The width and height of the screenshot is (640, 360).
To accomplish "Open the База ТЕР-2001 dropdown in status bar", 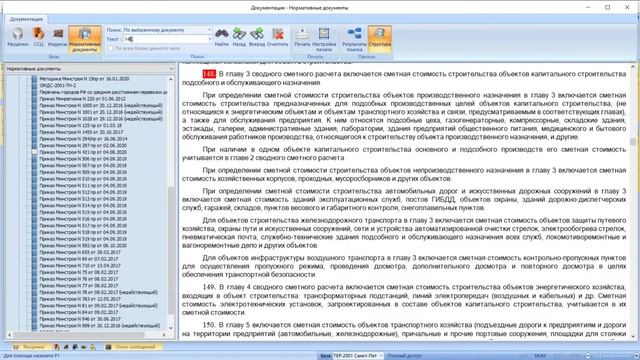I will (x=381, y=356).
